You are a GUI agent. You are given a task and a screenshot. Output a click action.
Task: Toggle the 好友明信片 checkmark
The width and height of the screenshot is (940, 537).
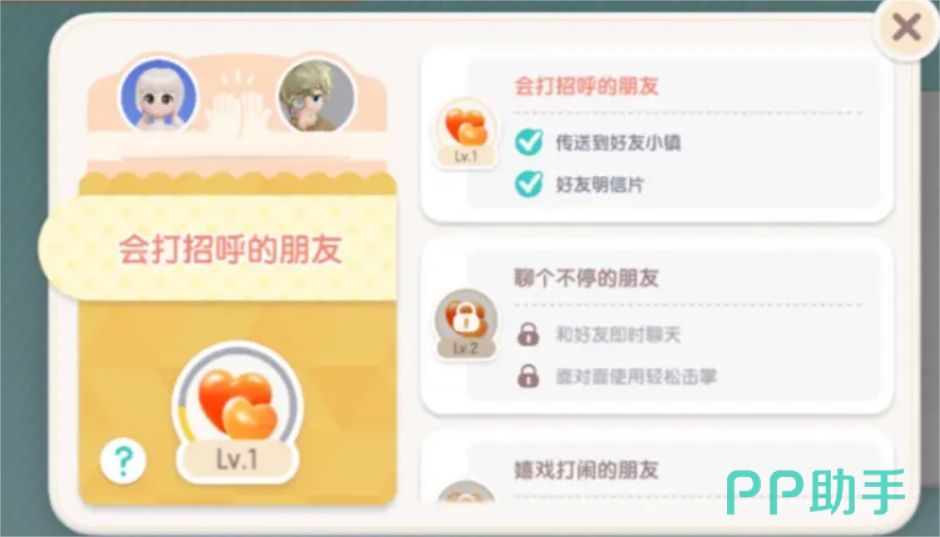[529, 185]
